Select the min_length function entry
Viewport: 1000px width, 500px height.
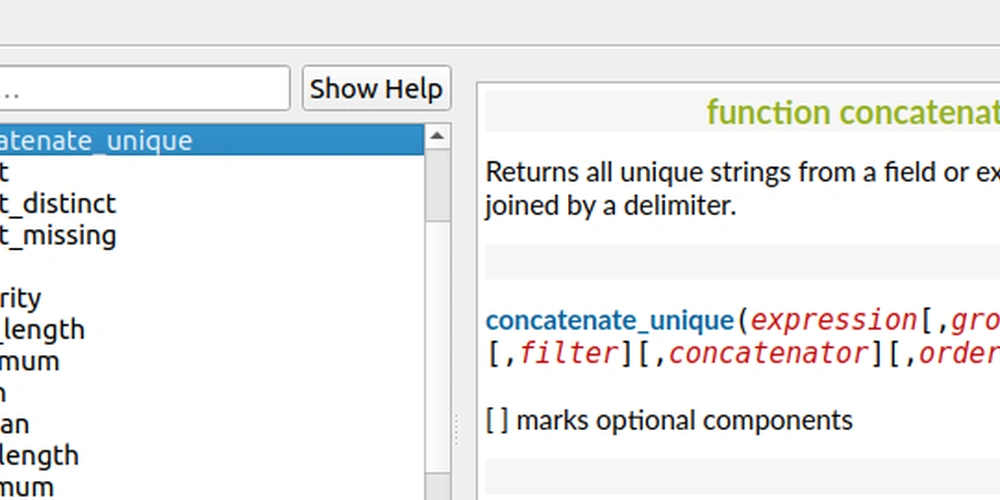(x=40, y=456)
